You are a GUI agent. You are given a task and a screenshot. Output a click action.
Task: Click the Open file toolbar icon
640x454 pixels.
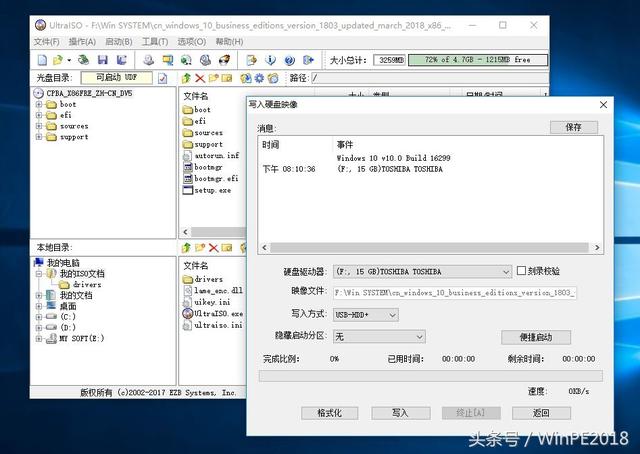pyautogui.click(x=58, y=60)
